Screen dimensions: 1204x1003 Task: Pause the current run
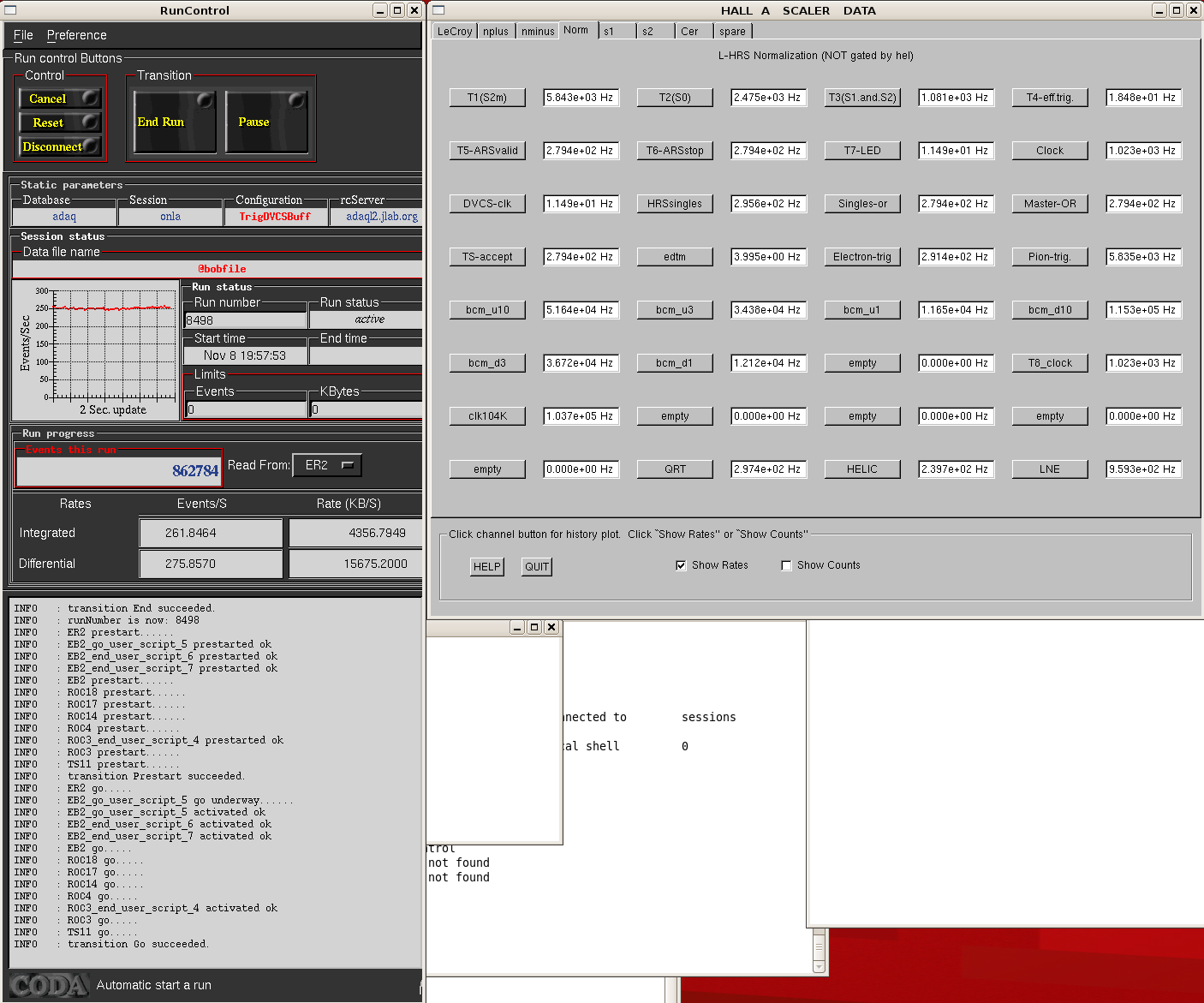click(266, 122)
